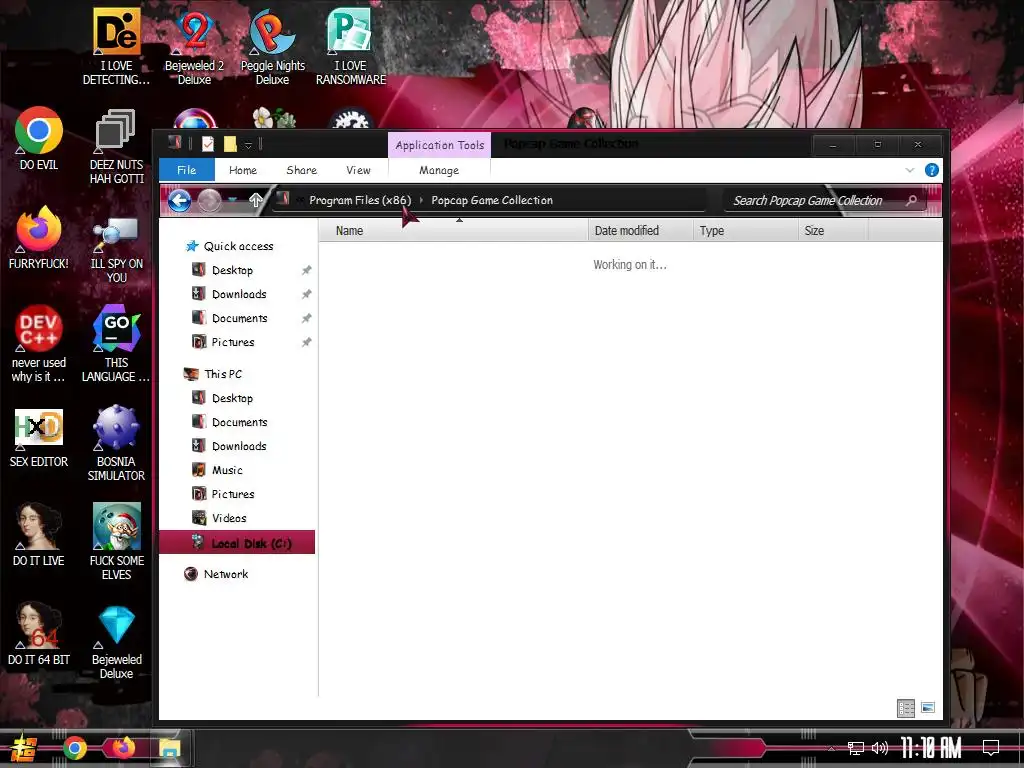Select pinned Desktop under Quick access
Viewport: 1024px width, 768px height.
[232, 270]
